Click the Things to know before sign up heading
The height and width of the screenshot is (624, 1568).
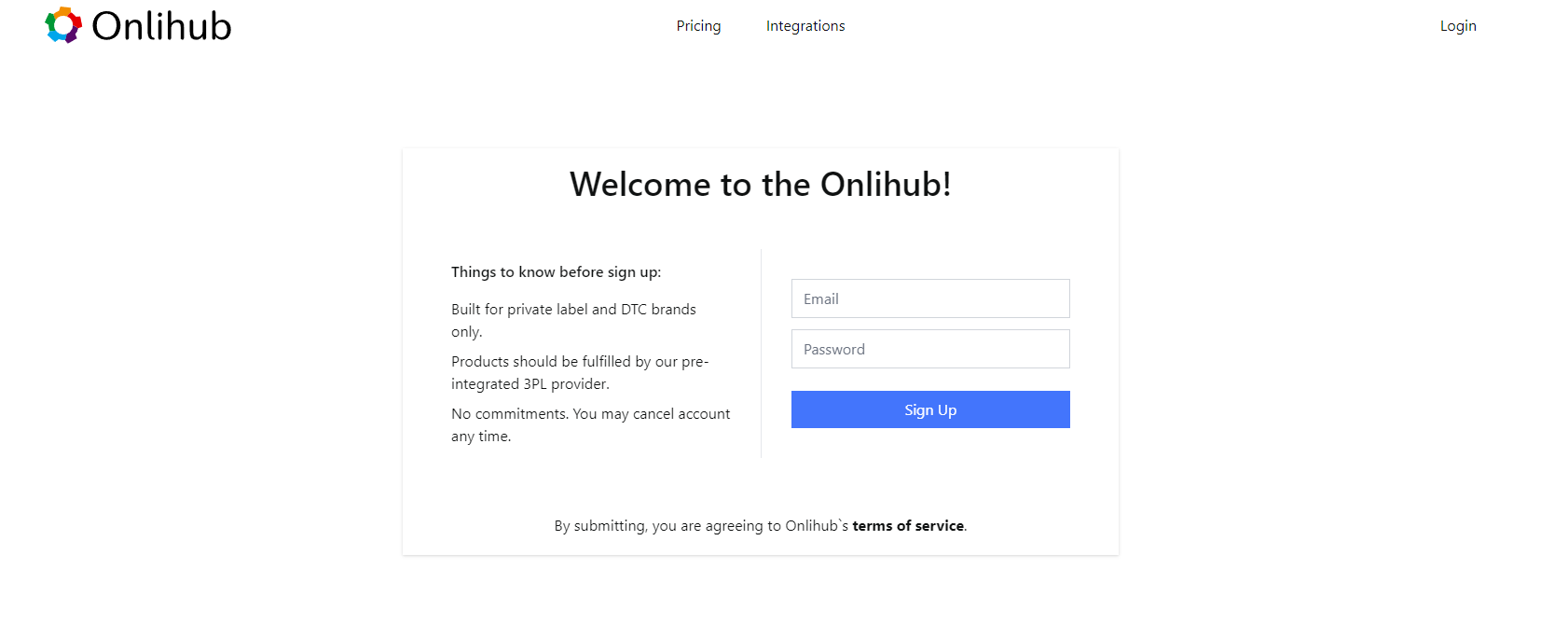tap(556, 272)
